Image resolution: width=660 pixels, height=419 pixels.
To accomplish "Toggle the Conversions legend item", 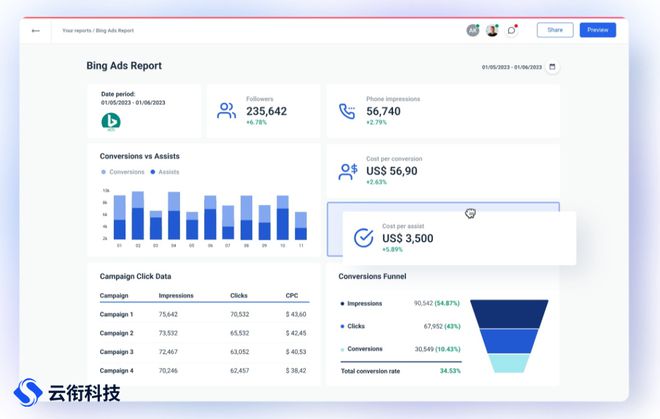I will point(123,172).
